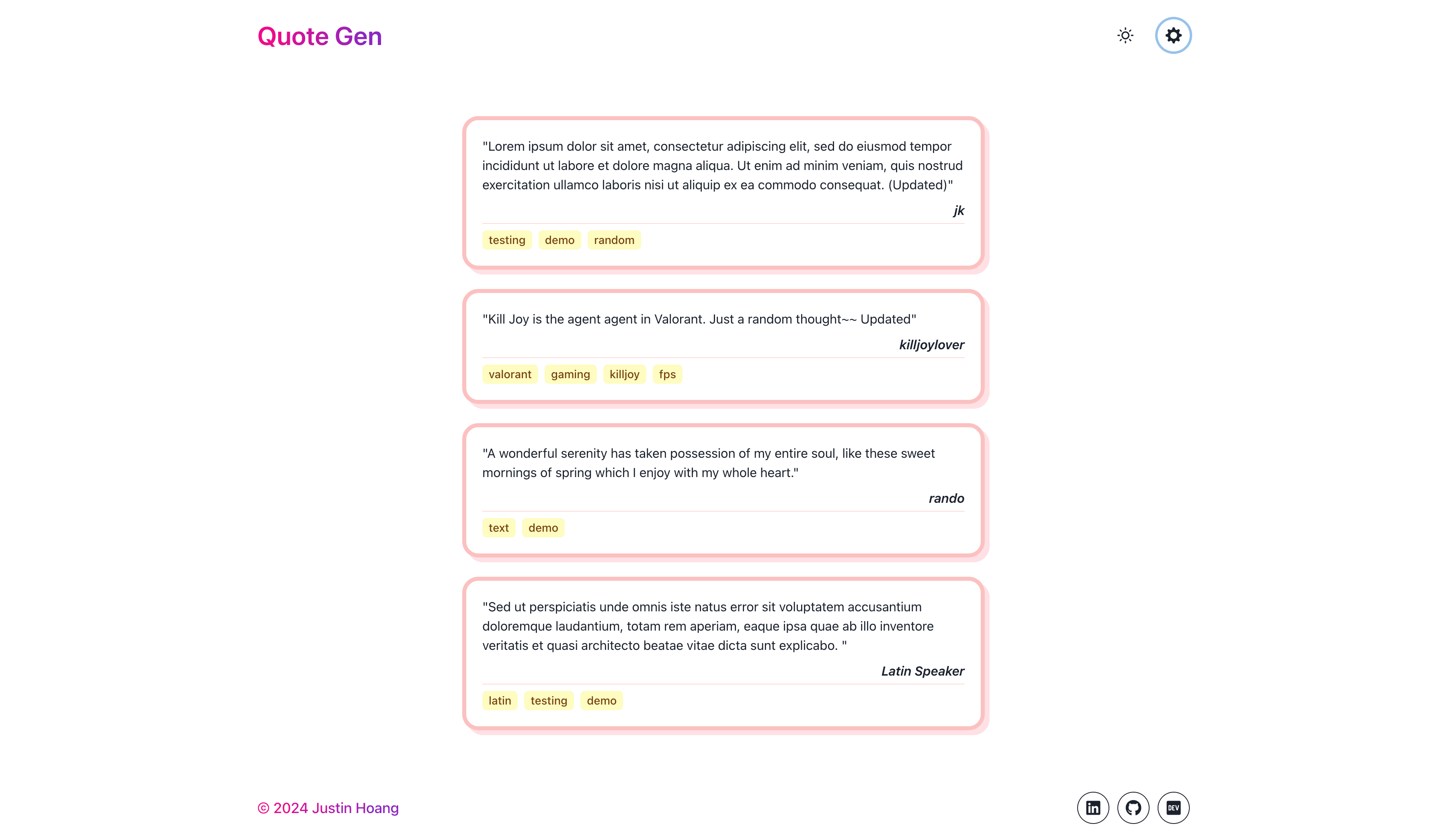Select the 'A wonderful serenity' quote card
This screenshot has height=840, width=1447.
(723, 490)
